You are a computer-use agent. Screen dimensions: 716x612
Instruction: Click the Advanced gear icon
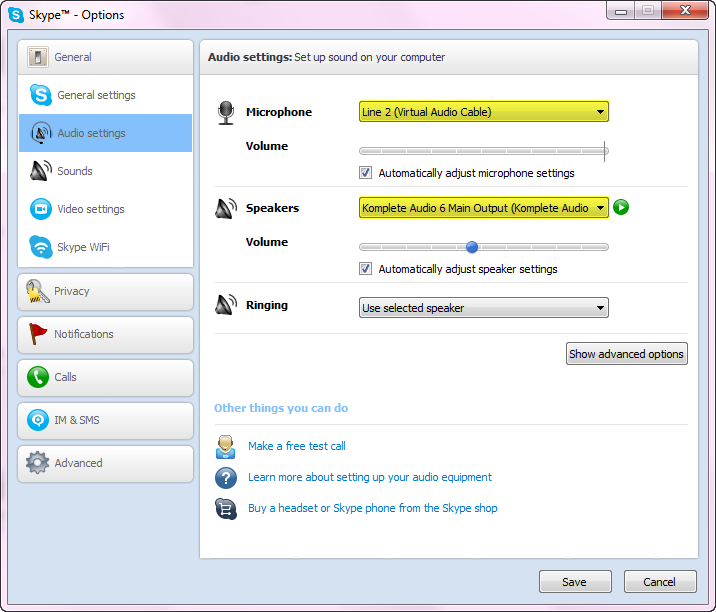tap(37, 463)
